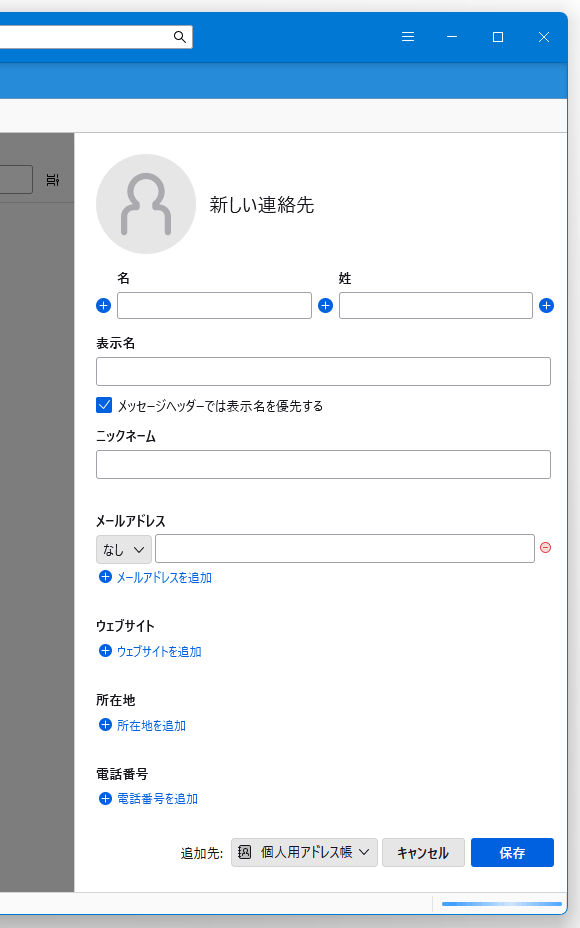580x928 pixels.
Task: Click the plus icon right of 姓 field
Action: 546,305
